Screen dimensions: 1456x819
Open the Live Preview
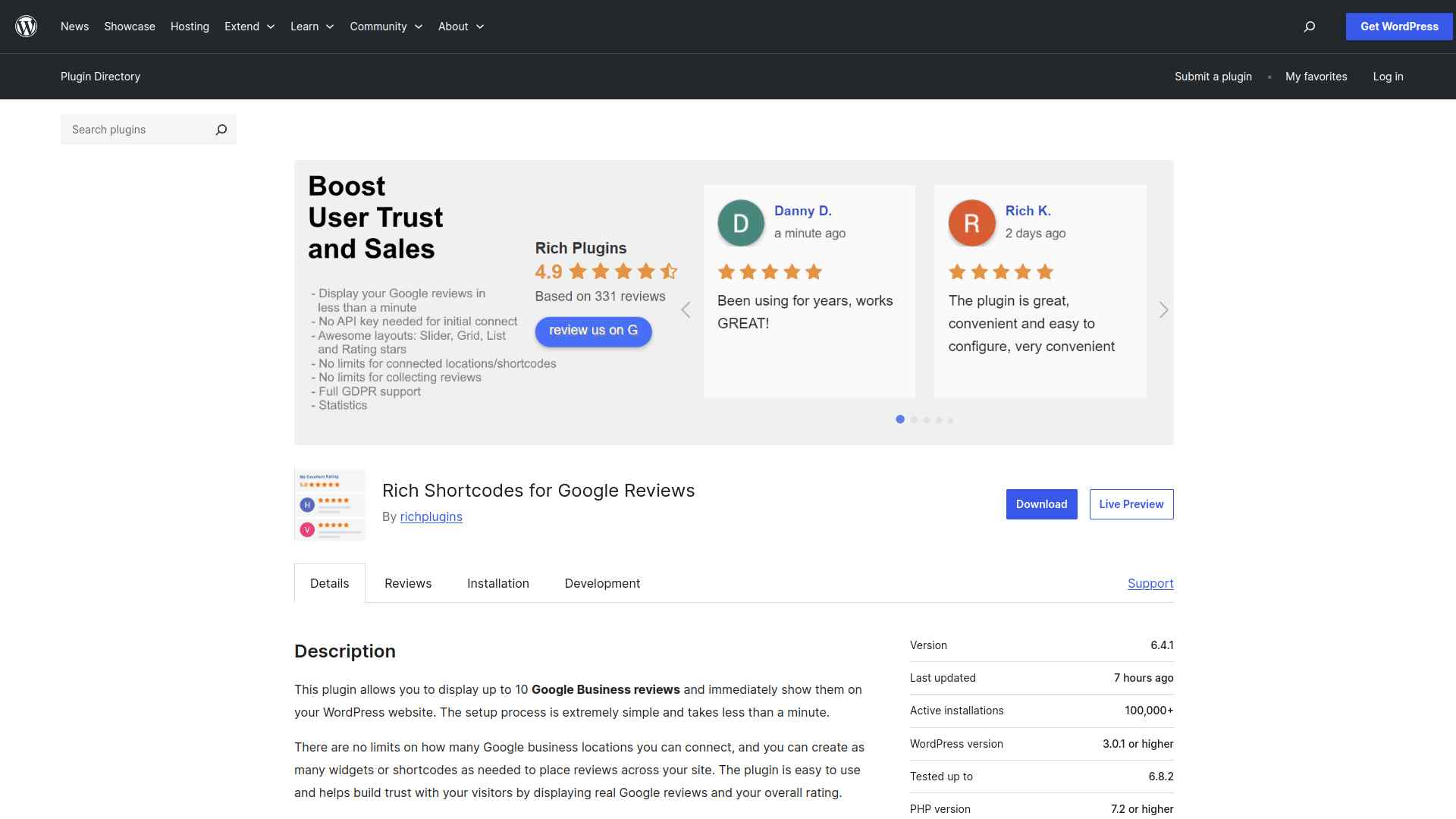point(1131,504)
